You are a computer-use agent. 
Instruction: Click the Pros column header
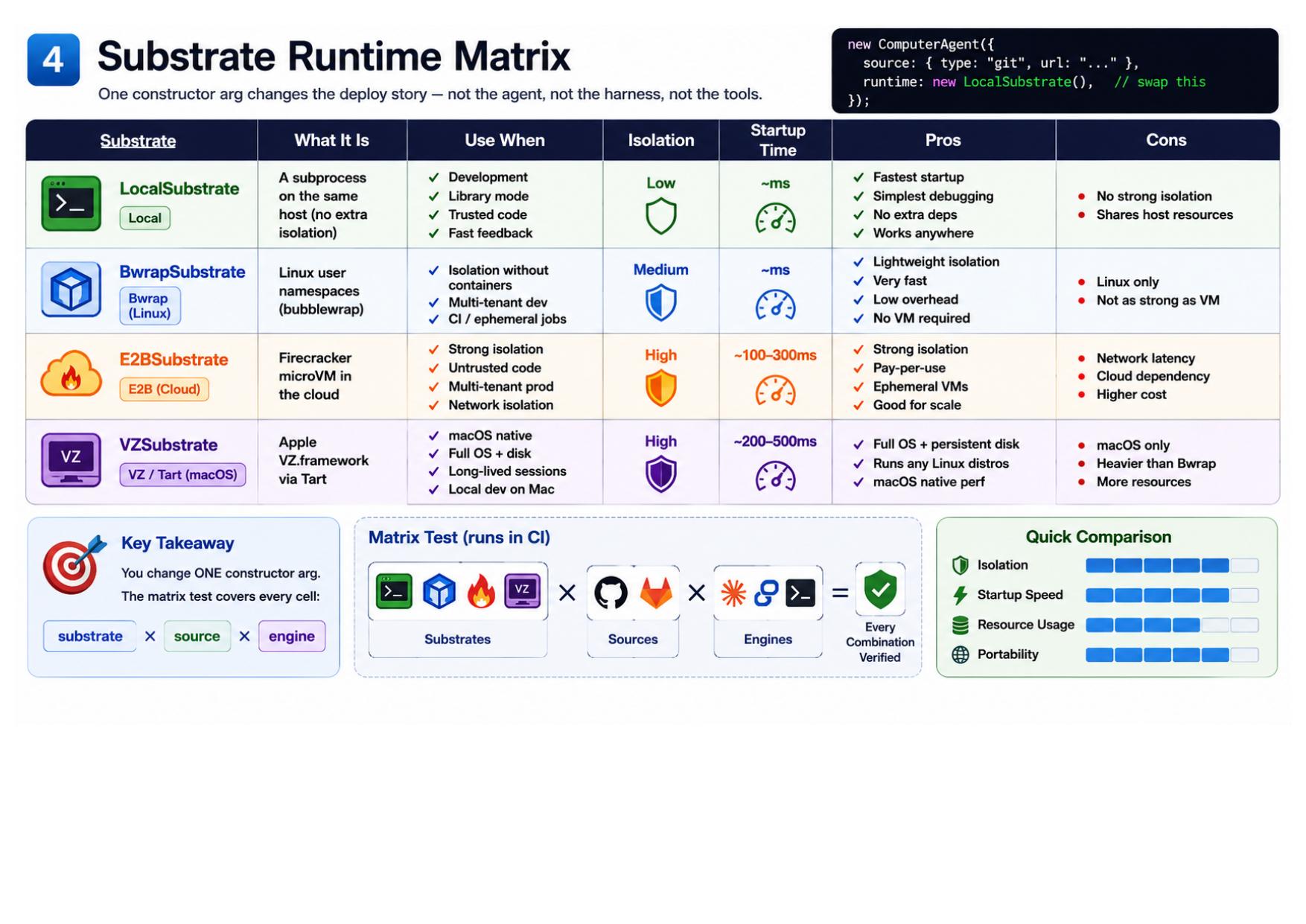click(x=943, y=140)
